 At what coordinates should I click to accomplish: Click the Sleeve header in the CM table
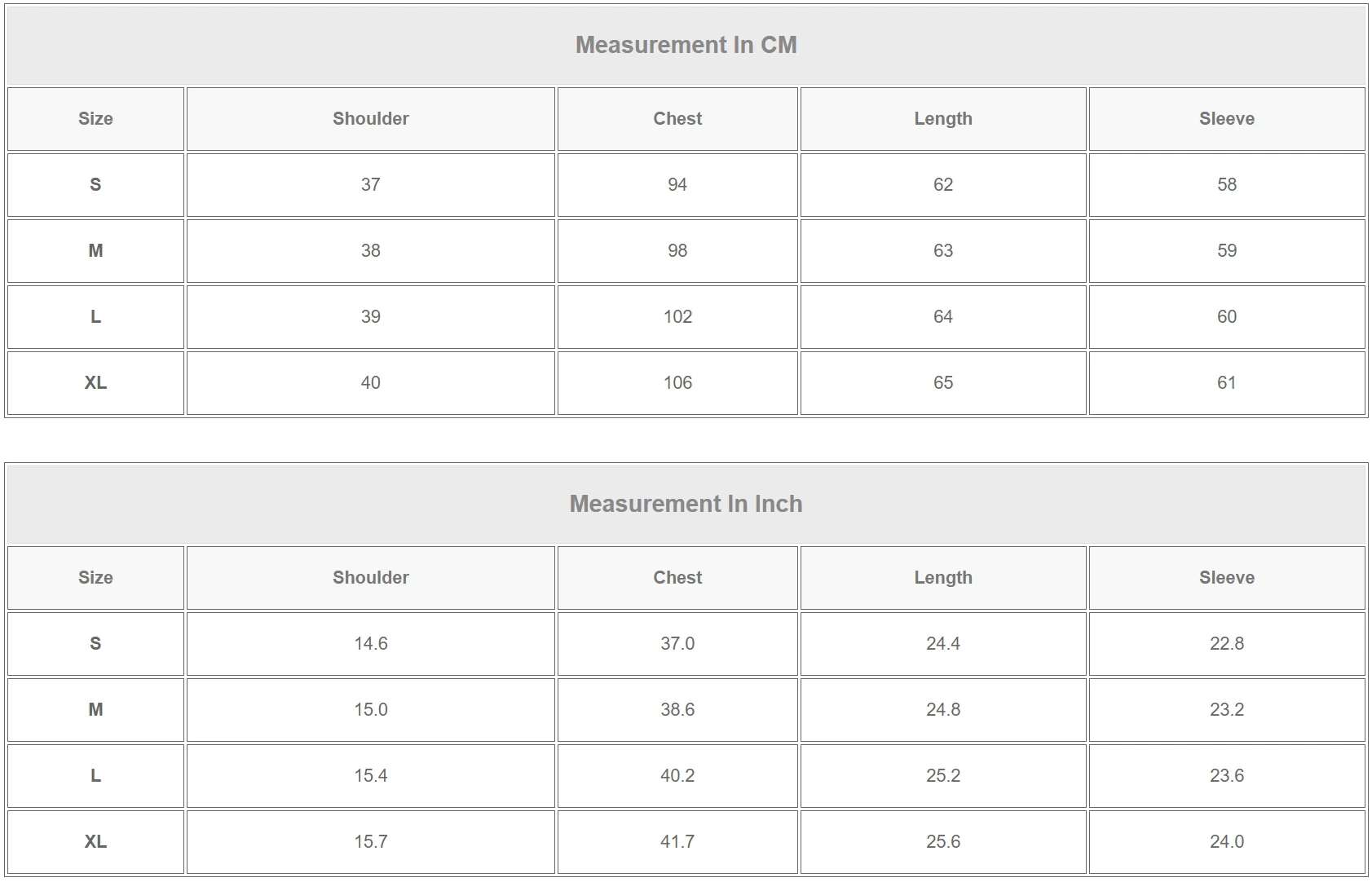click(1226, 119)
